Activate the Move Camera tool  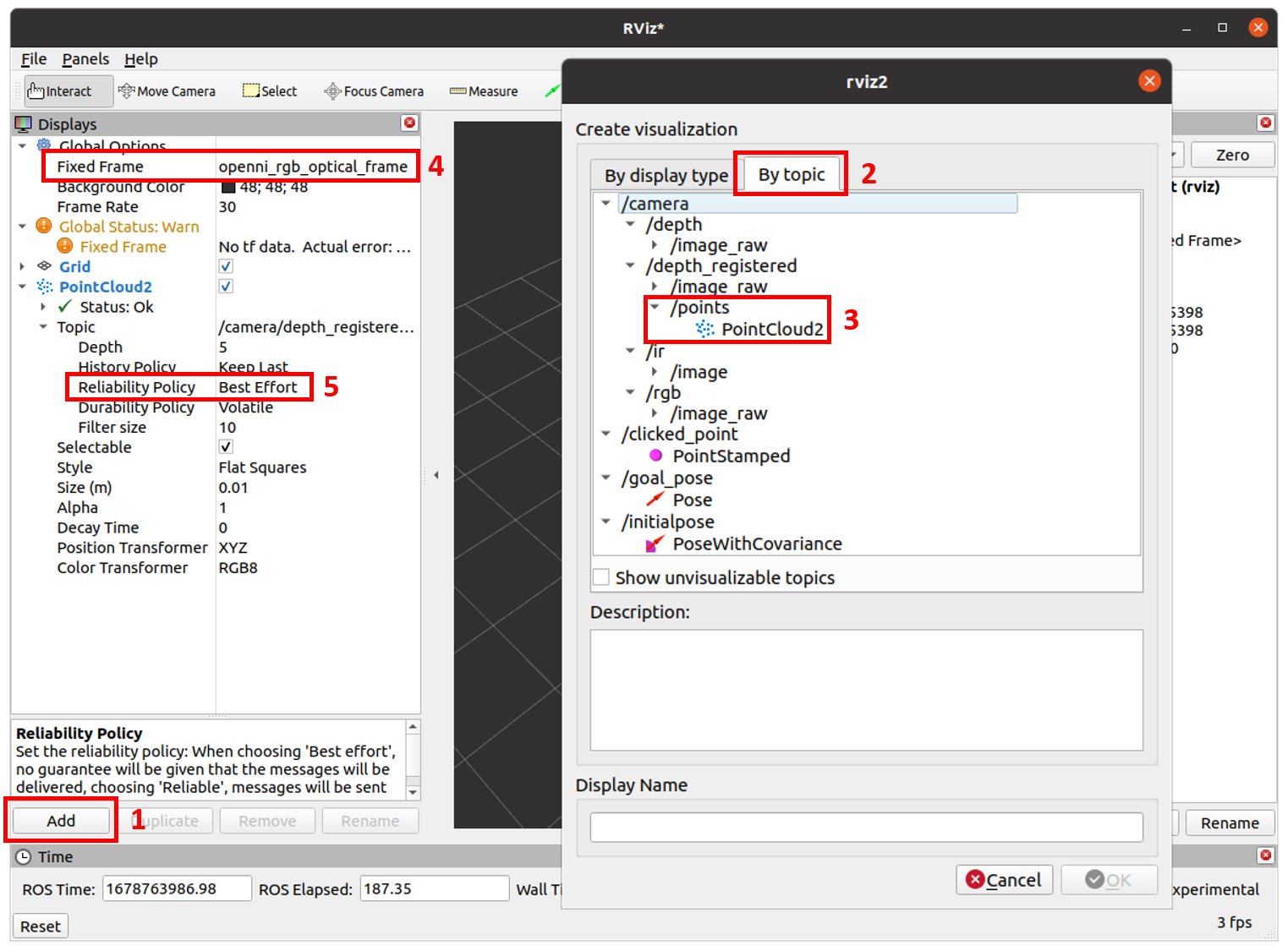(x=167, y=91)
